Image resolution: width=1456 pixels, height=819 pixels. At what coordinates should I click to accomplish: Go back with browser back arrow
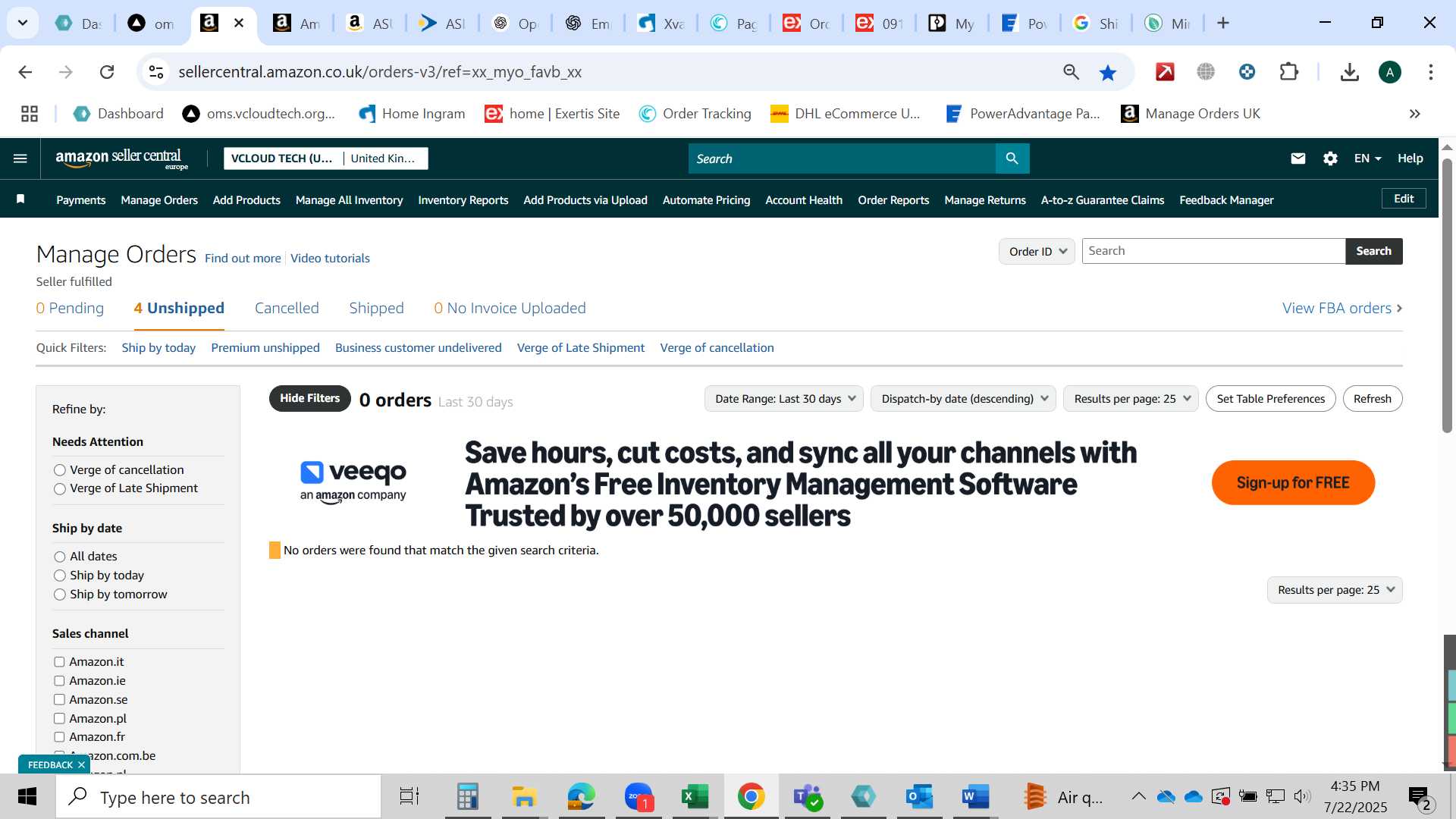25,72
